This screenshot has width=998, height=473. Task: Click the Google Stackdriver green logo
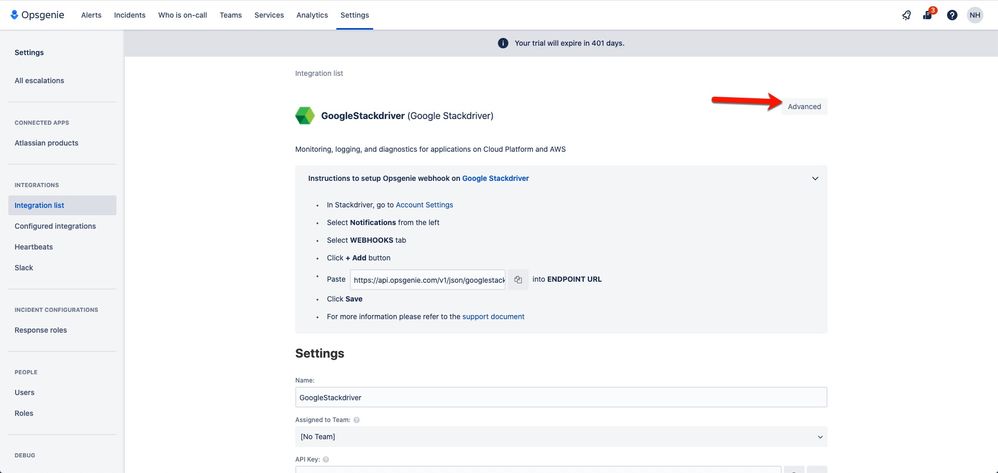click(305, 115)
